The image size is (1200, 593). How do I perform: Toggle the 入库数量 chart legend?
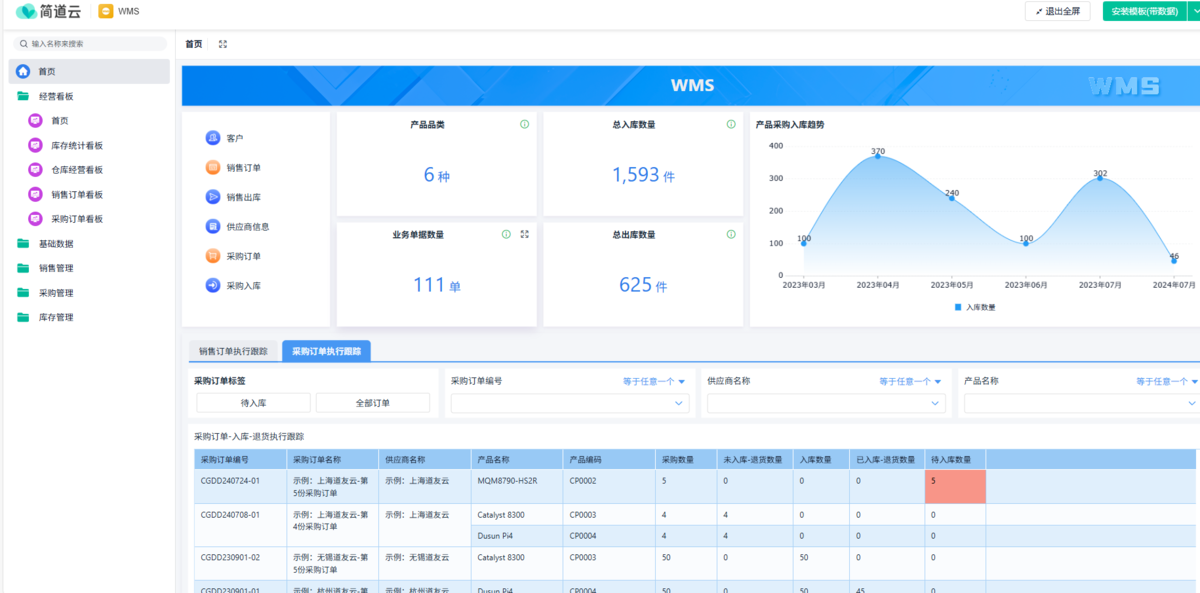click(974, 307)
